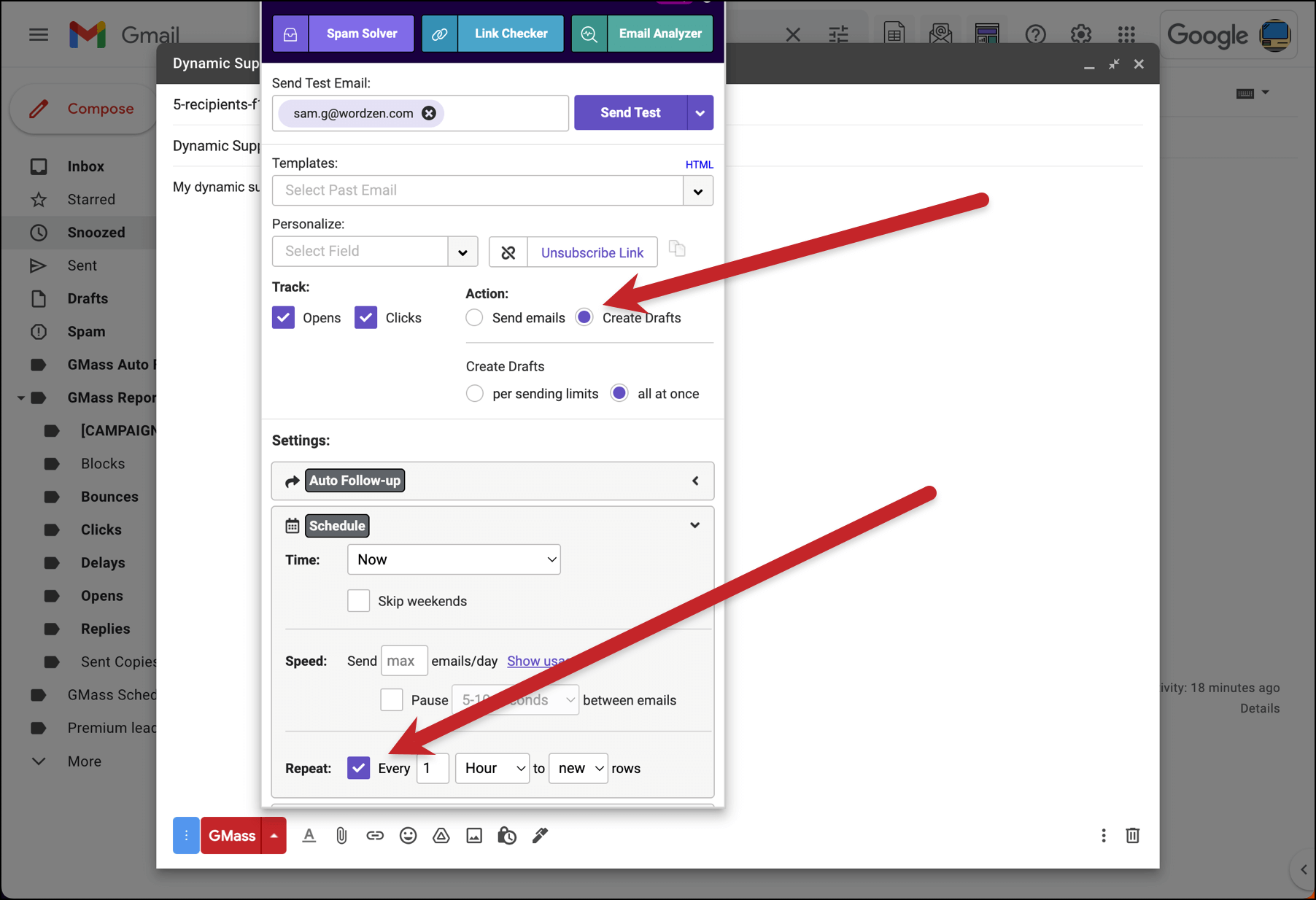Open formatting options text icon
1316x900 pixels.
pyautogui.click(x=309, y=836)
